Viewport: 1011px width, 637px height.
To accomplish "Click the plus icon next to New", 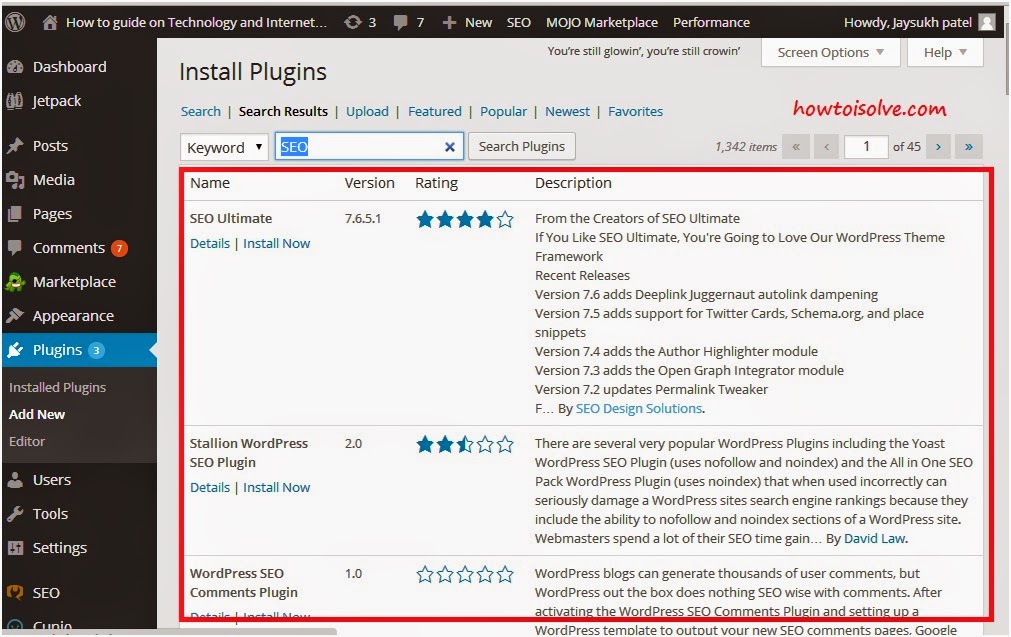I will 449,23.
